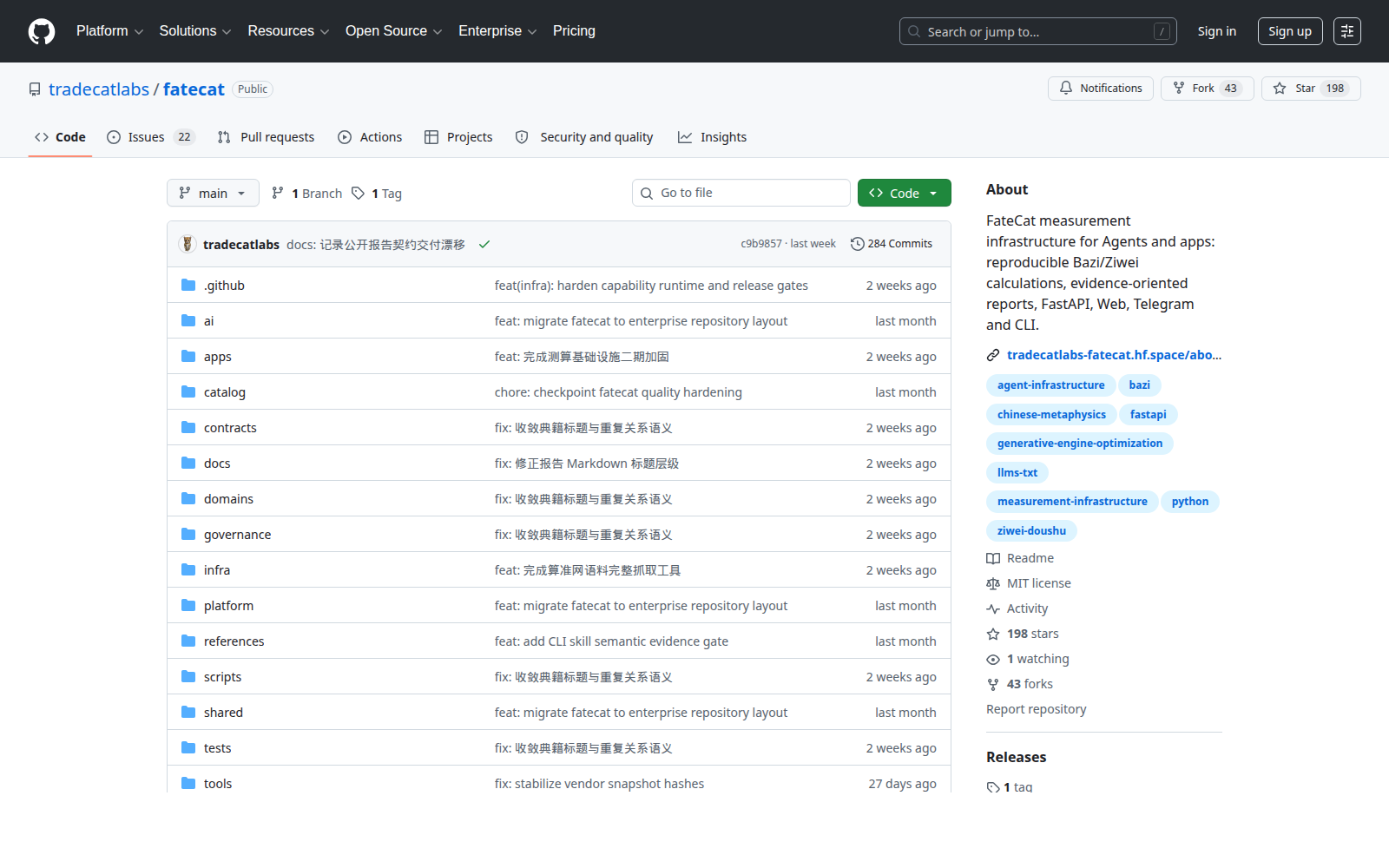Star the fatecat repository
Image resolution: width=1389 pixels, height=868 pixels.
1311,89
